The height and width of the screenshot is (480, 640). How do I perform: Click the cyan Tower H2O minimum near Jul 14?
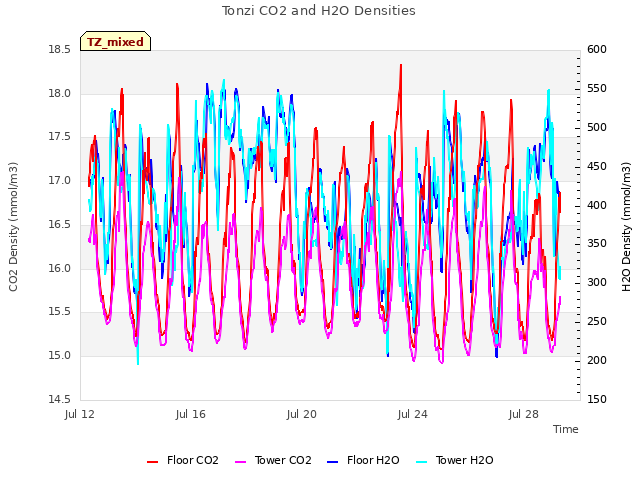(138, 363)
